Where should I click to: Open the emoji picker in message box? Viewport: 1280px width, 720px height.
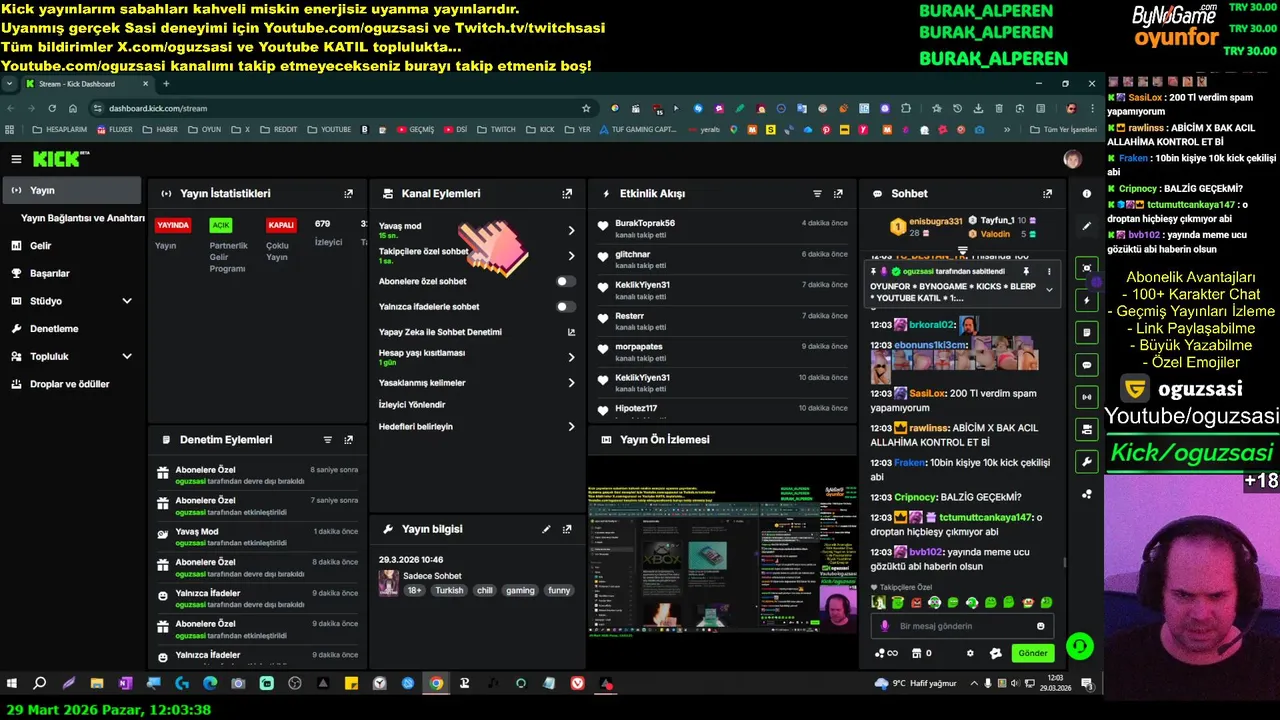[x=1041, y=626]
